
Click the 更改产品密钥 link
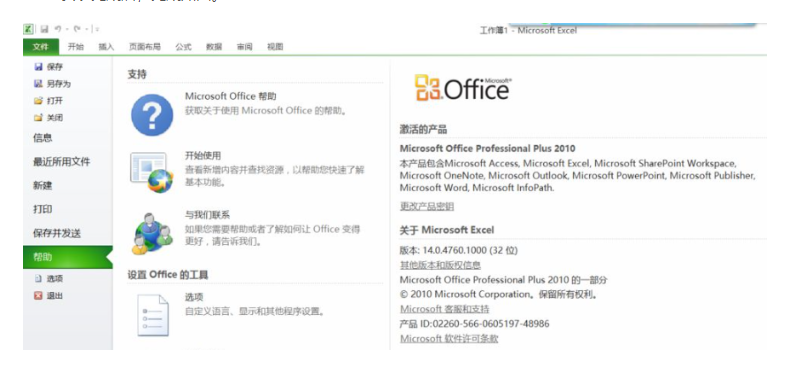click(x=427, y=206)
